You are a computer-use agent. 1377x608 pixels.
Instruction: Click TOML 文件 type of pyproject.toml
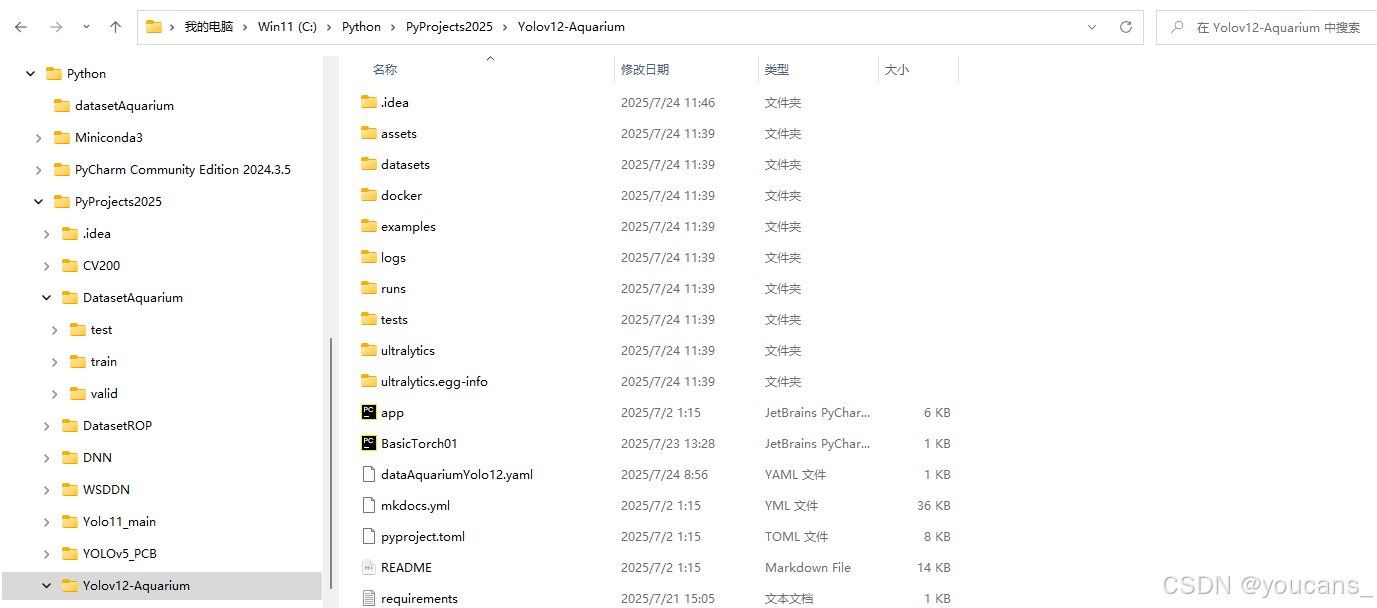[797, 536]
